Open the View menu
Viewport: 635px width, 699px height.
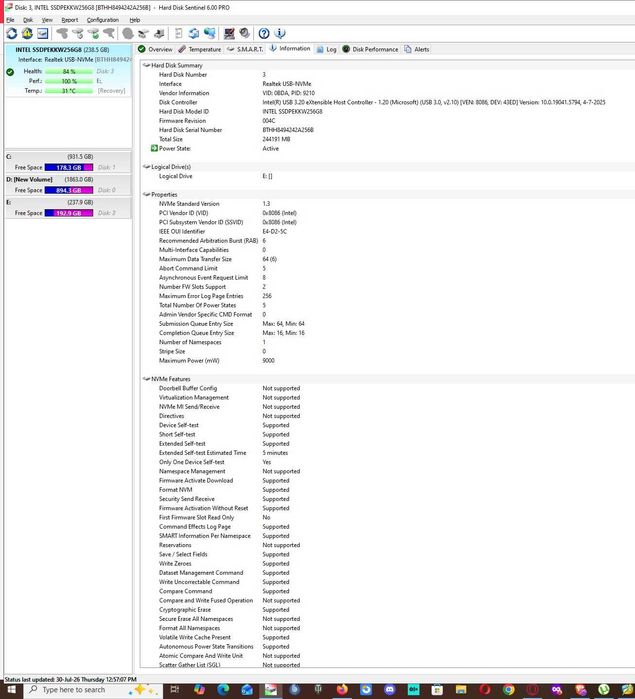[x=47, y=20]
